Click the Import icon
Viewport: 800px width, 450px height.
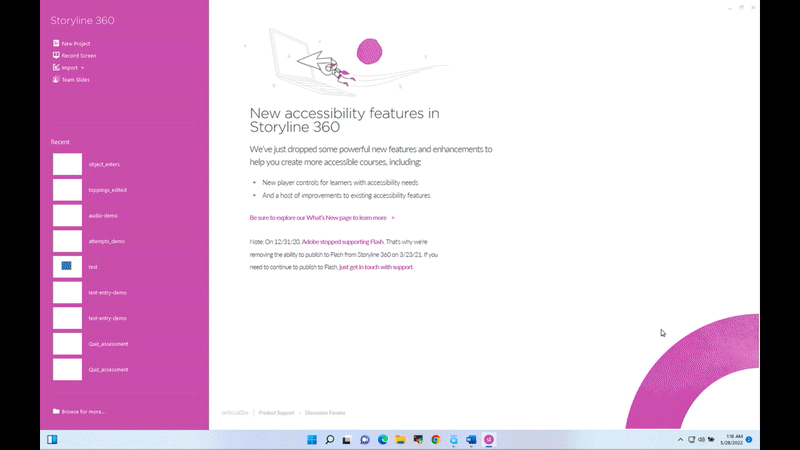pyautogui.click(x=56, y=67)
